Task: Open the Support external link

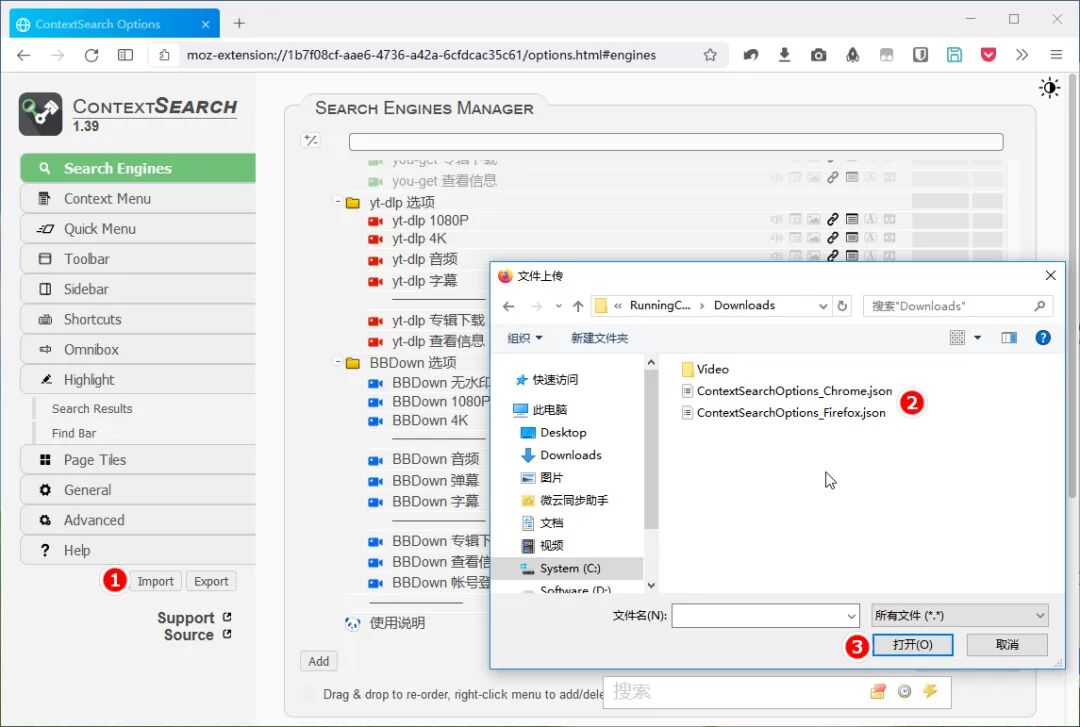Action: pos(194,617)
